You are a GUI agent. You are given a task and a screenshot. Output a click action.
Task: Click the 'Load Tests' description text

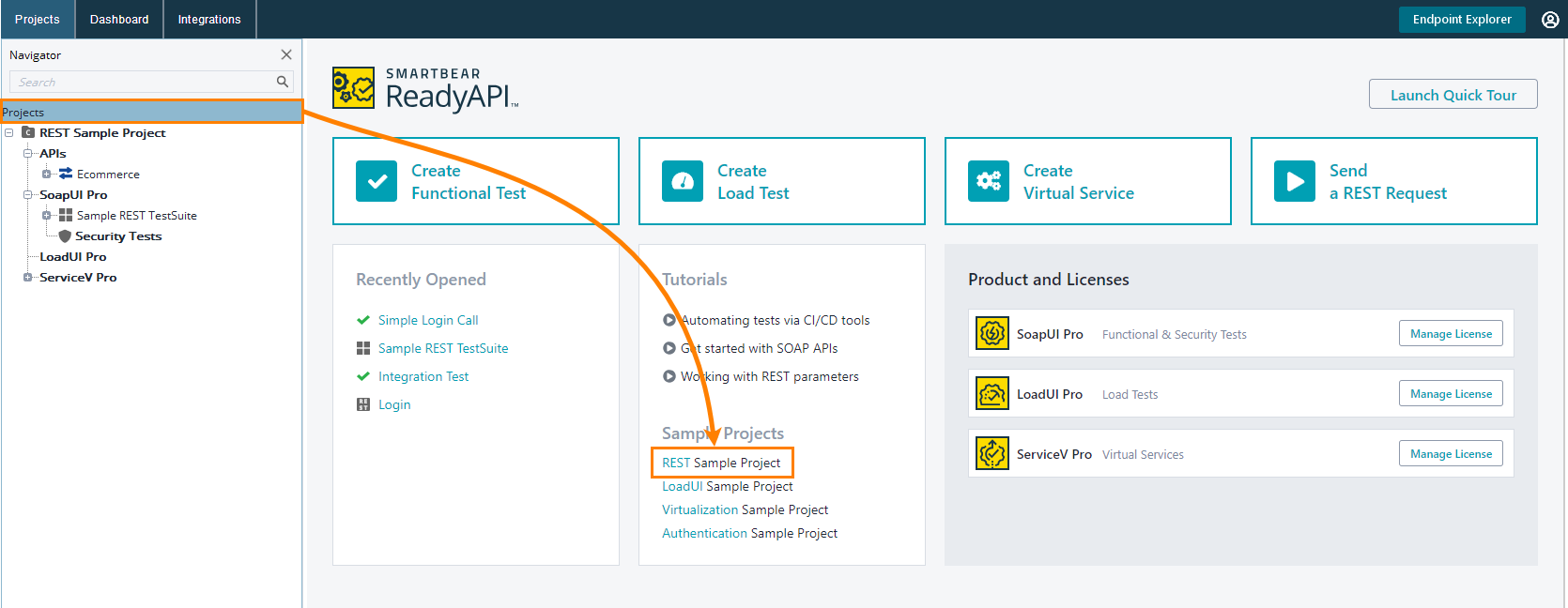pos(1130,394)
